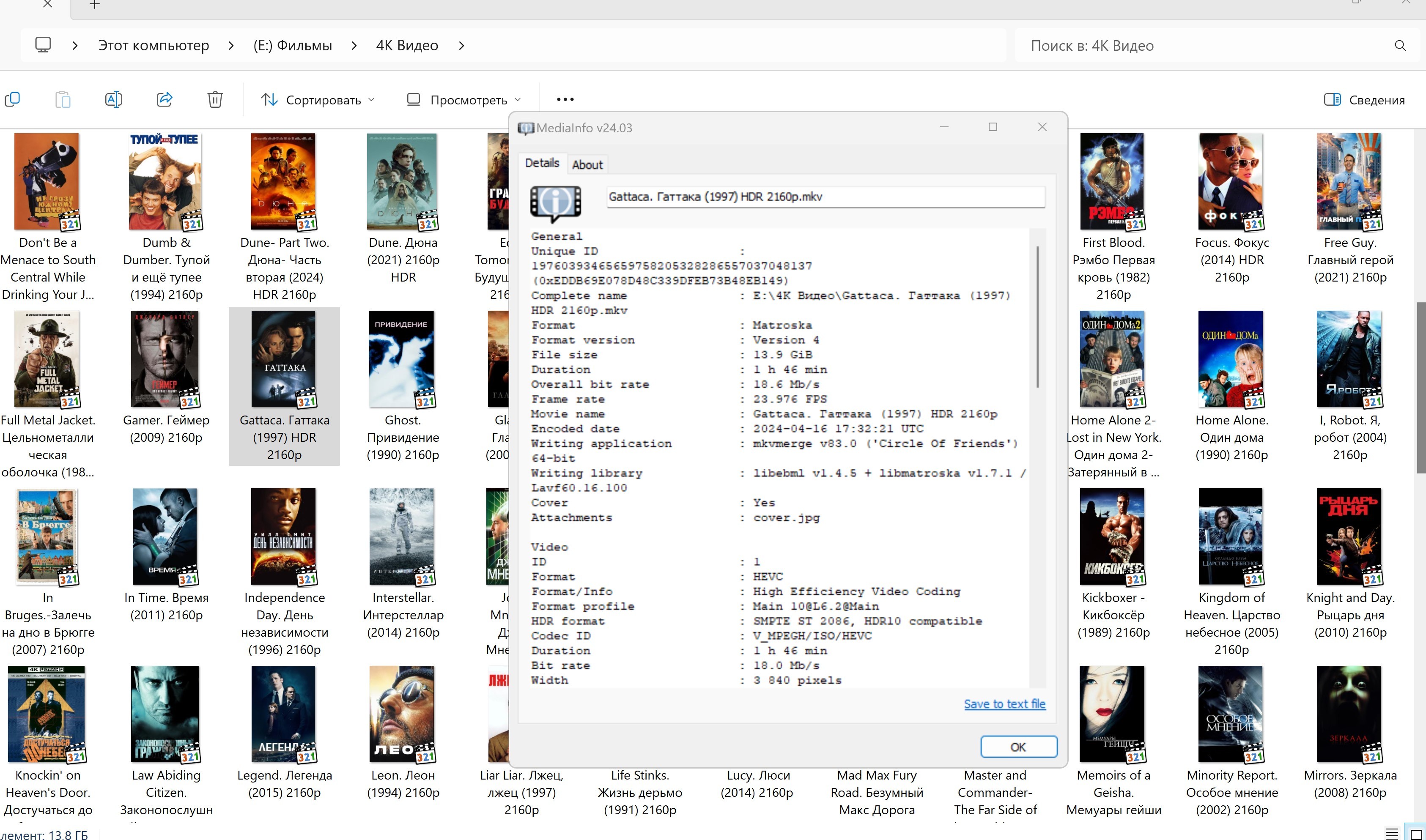The width and height of the screenshot is (1426, 840).
Task: Open new tab with plus icon
Action: pos(95,5)
